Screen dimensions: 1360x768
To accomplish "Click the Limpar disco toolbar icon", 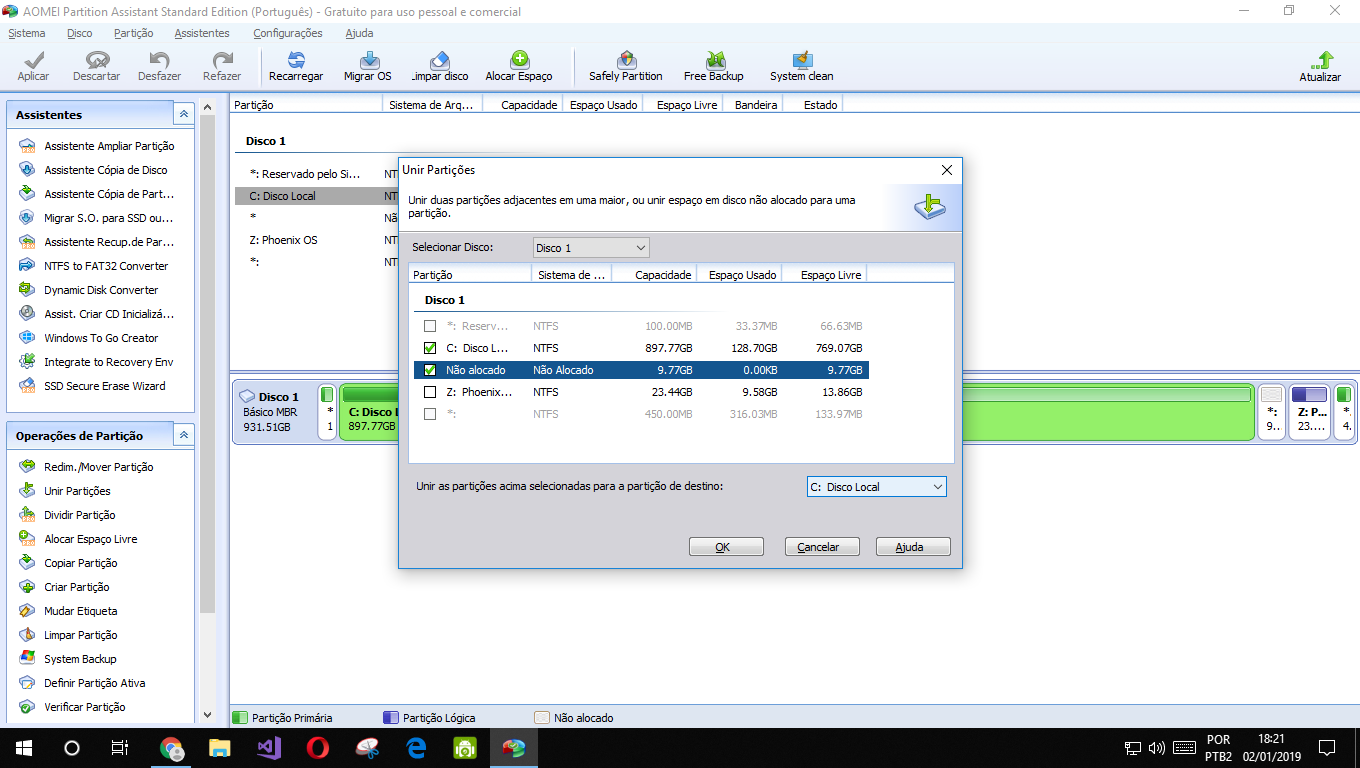I will (440, 67).
